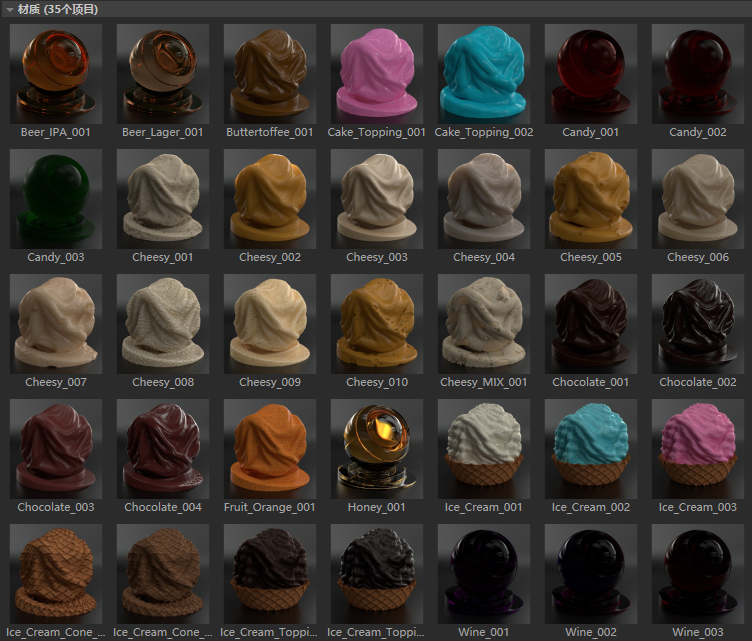The image size is (752, 641).
Task: Select the Cheesy_006 material thumbnail
Action: pos(697,199)
